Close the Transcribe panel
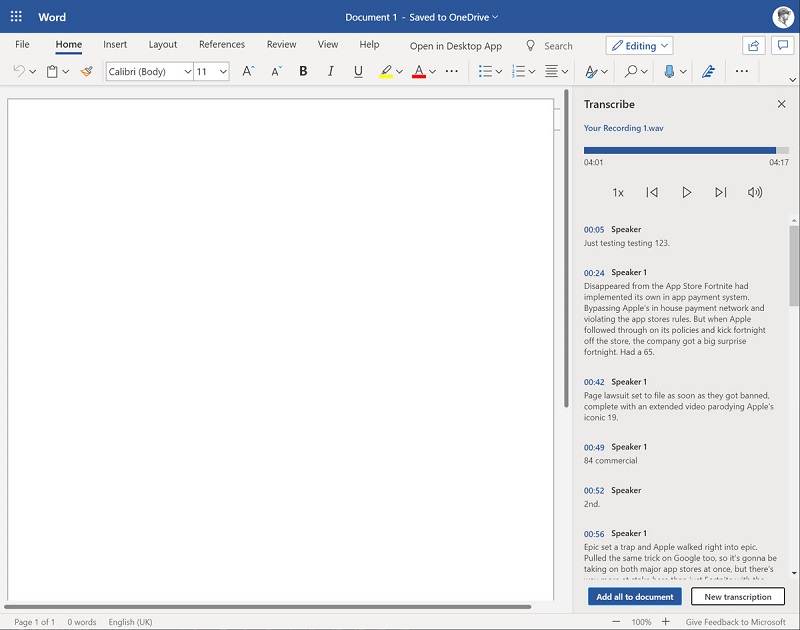 click(x=782, y=104)
